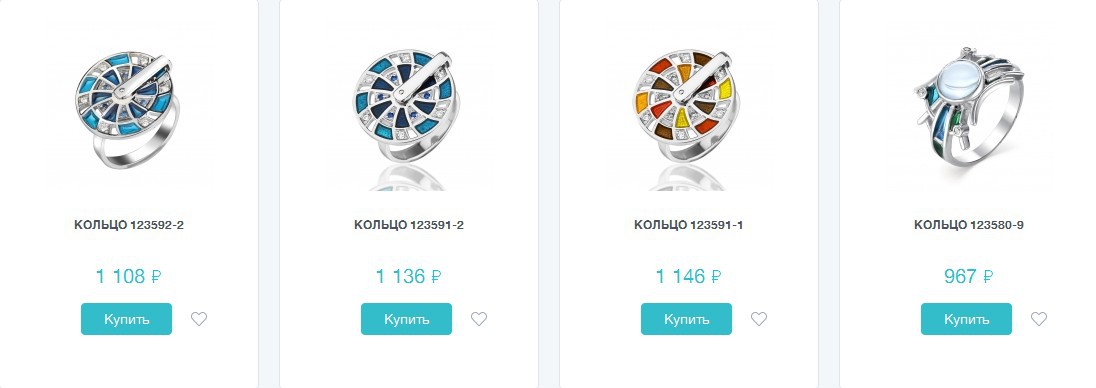Screen dimensions: 1096x388
Task: Open the КОЛЬЦО 123580-9 product title
Action: tap(969, 225)
